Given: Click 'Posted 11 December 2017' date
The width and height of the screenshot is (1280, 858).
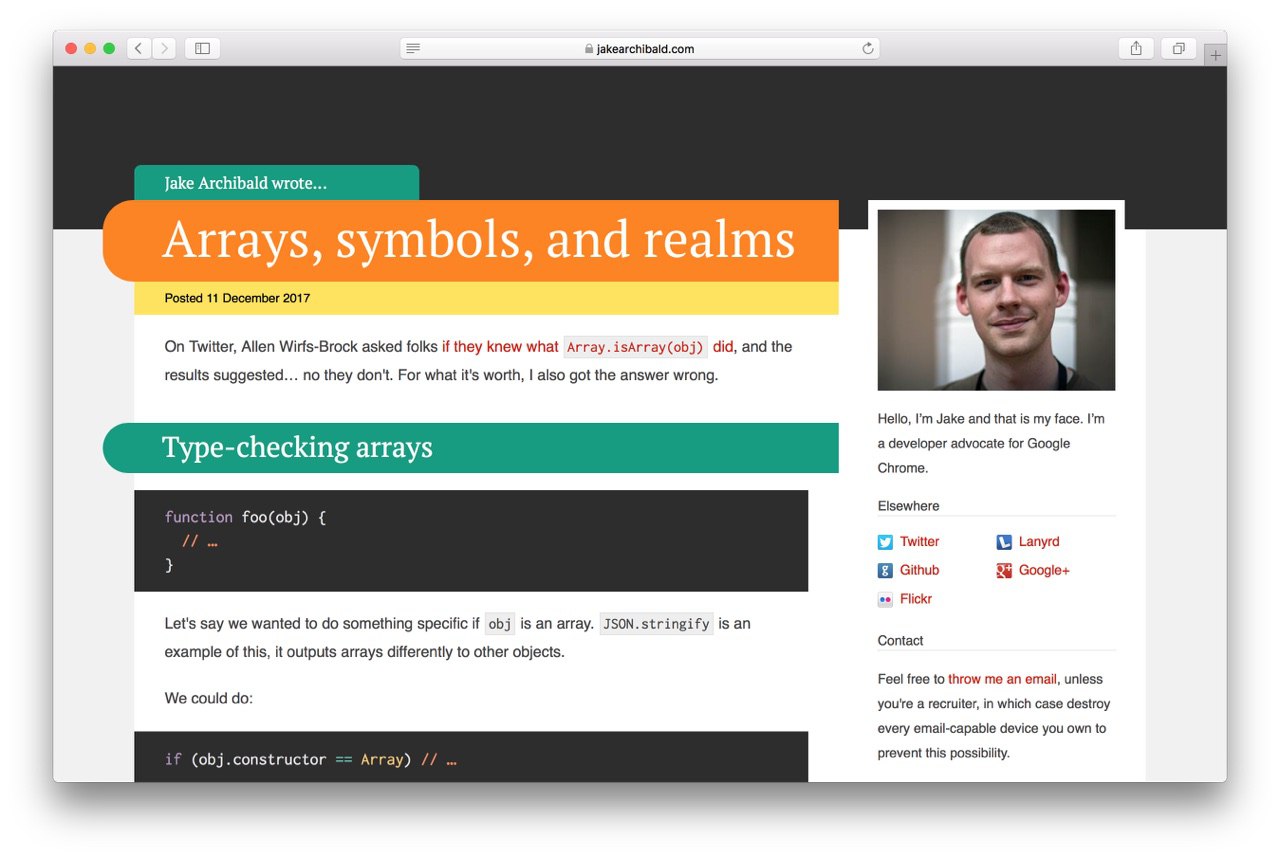Looking at the screenshot, I should pos(237,298).
